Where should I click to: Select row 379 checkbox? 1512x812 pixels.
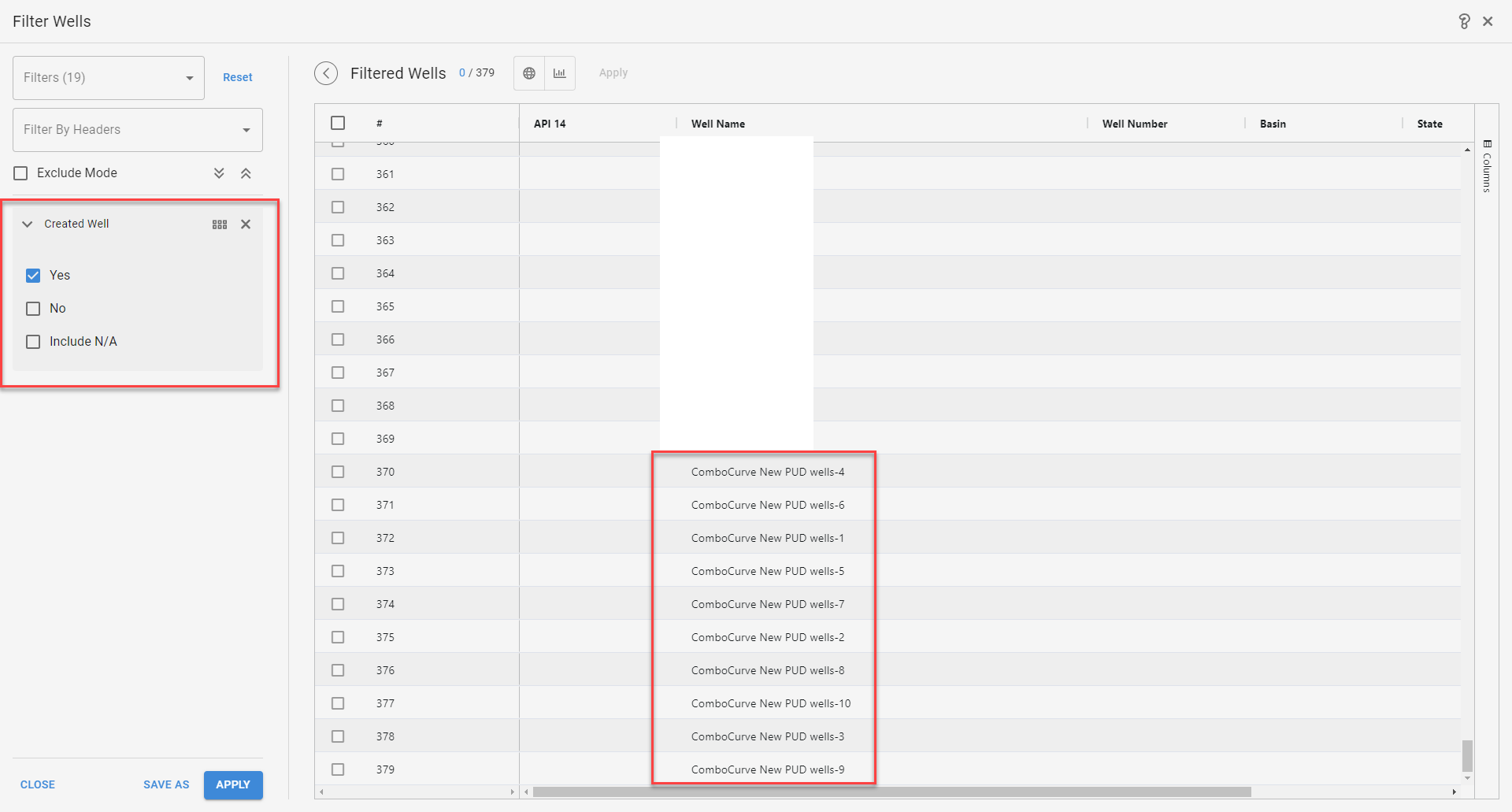point(338,769)
